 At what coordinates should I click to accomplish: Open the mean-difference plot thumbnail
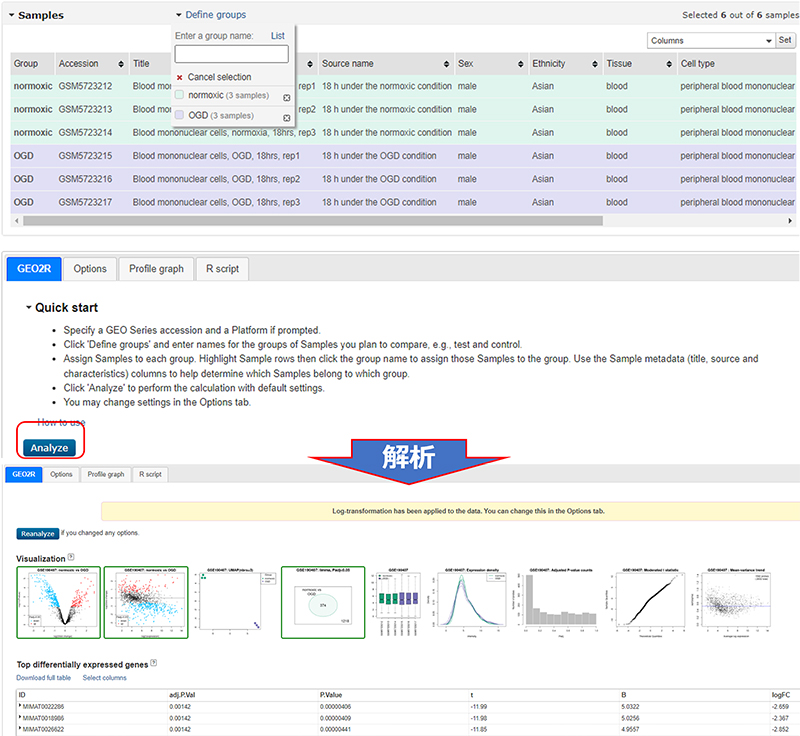[146, 602]
